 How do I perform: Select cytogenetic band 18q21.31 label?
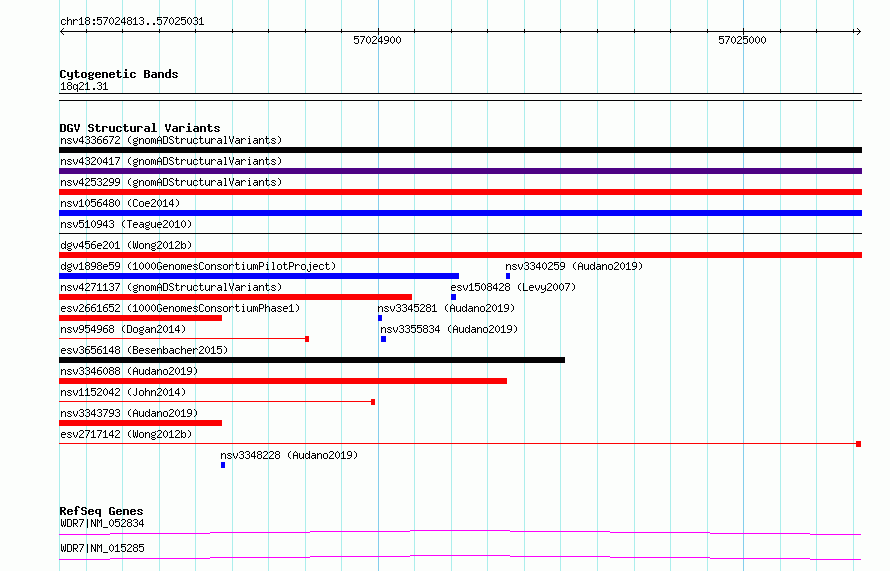84,86
